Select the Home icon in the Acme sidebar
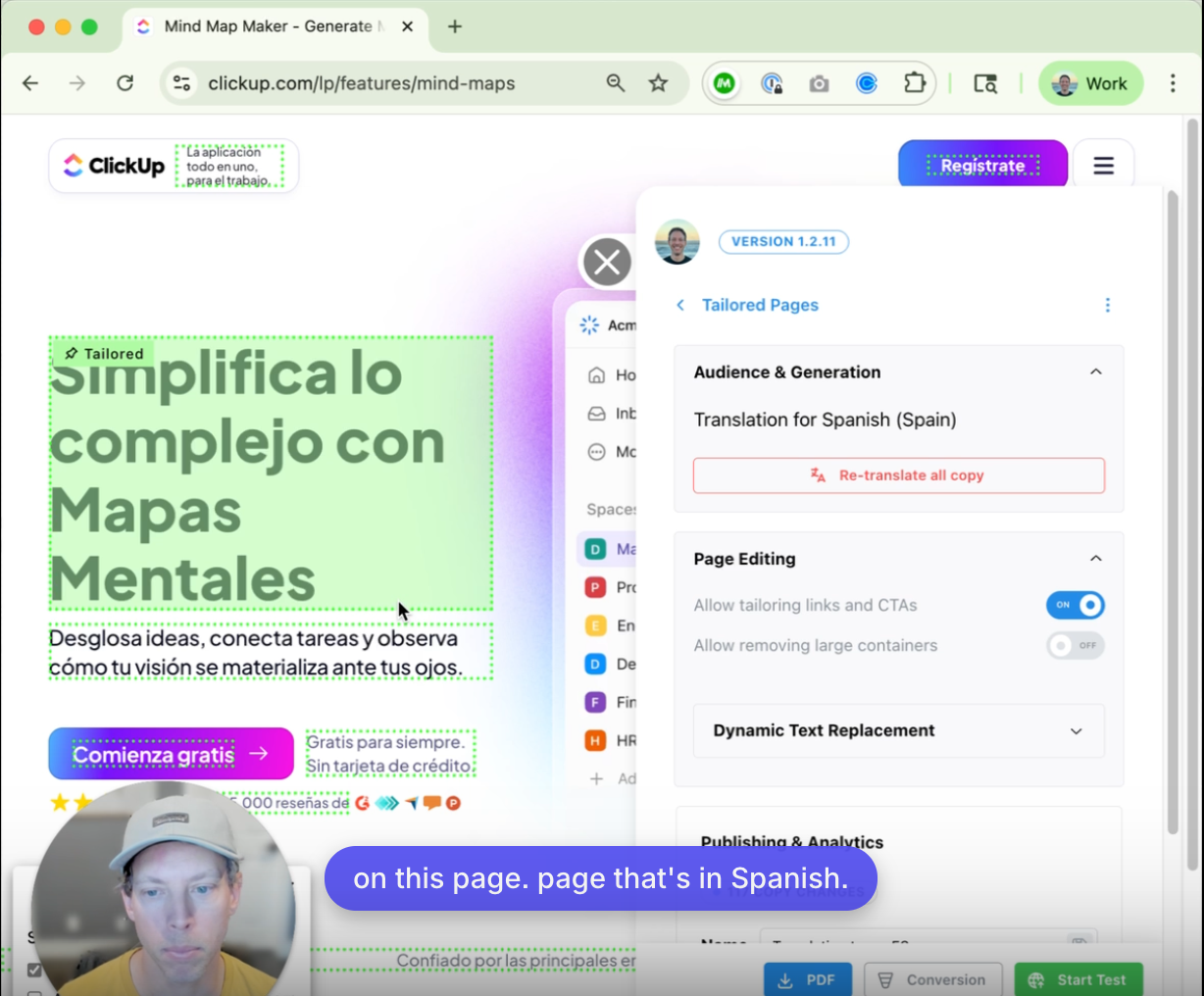Viewport: 1204px width, 996px height. (597, 374)
